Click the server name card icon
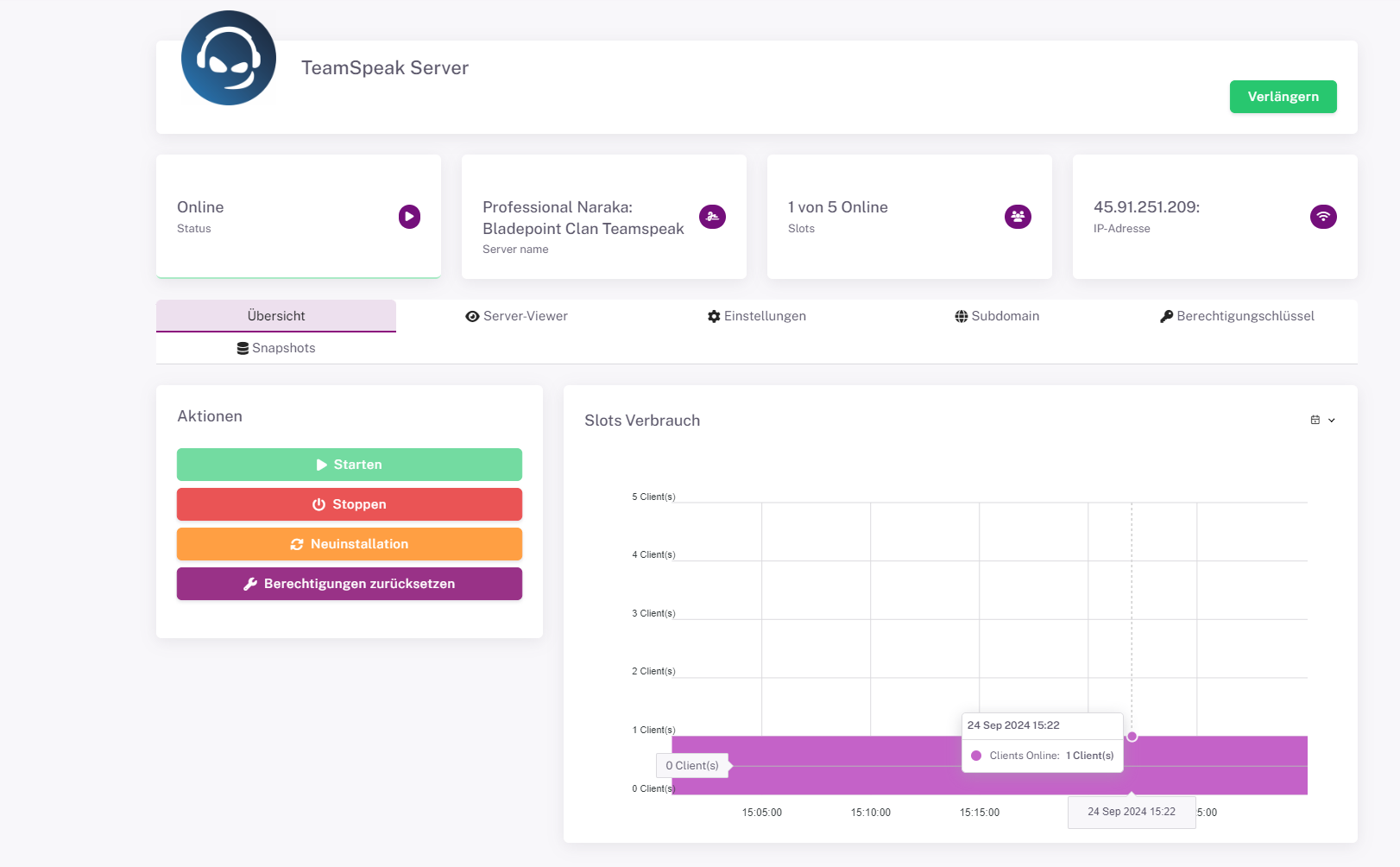This screenshot has width=1400, height=867. (x=712, y=216)
